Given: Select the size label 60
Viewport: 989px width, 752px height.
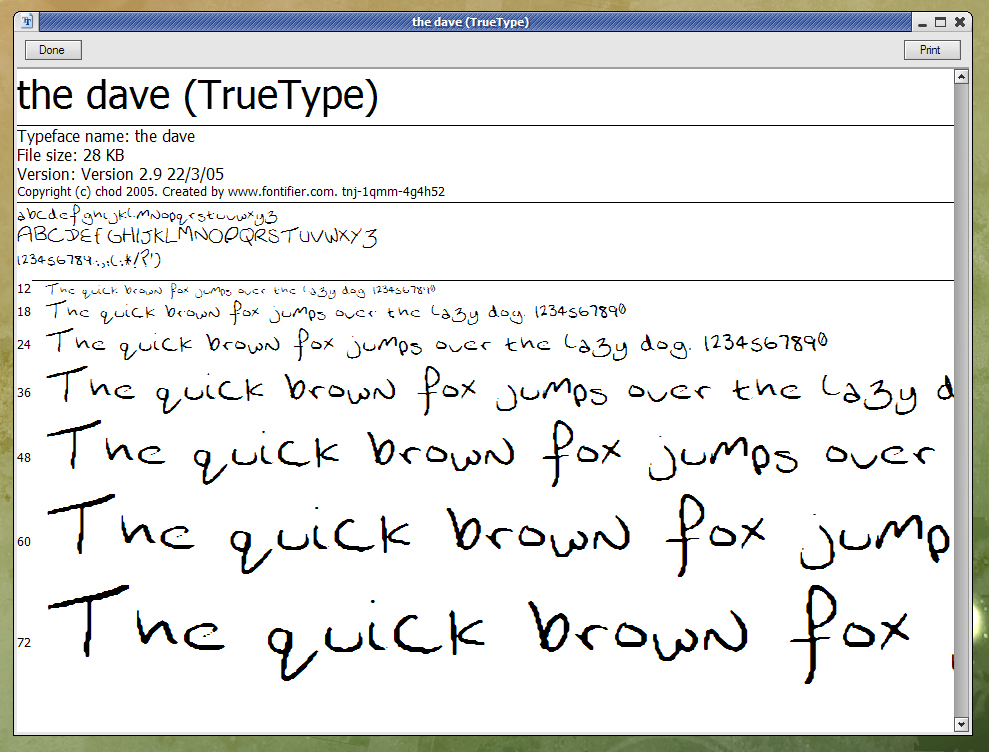Looking at the screenshot, I should [x=24, y=540].
